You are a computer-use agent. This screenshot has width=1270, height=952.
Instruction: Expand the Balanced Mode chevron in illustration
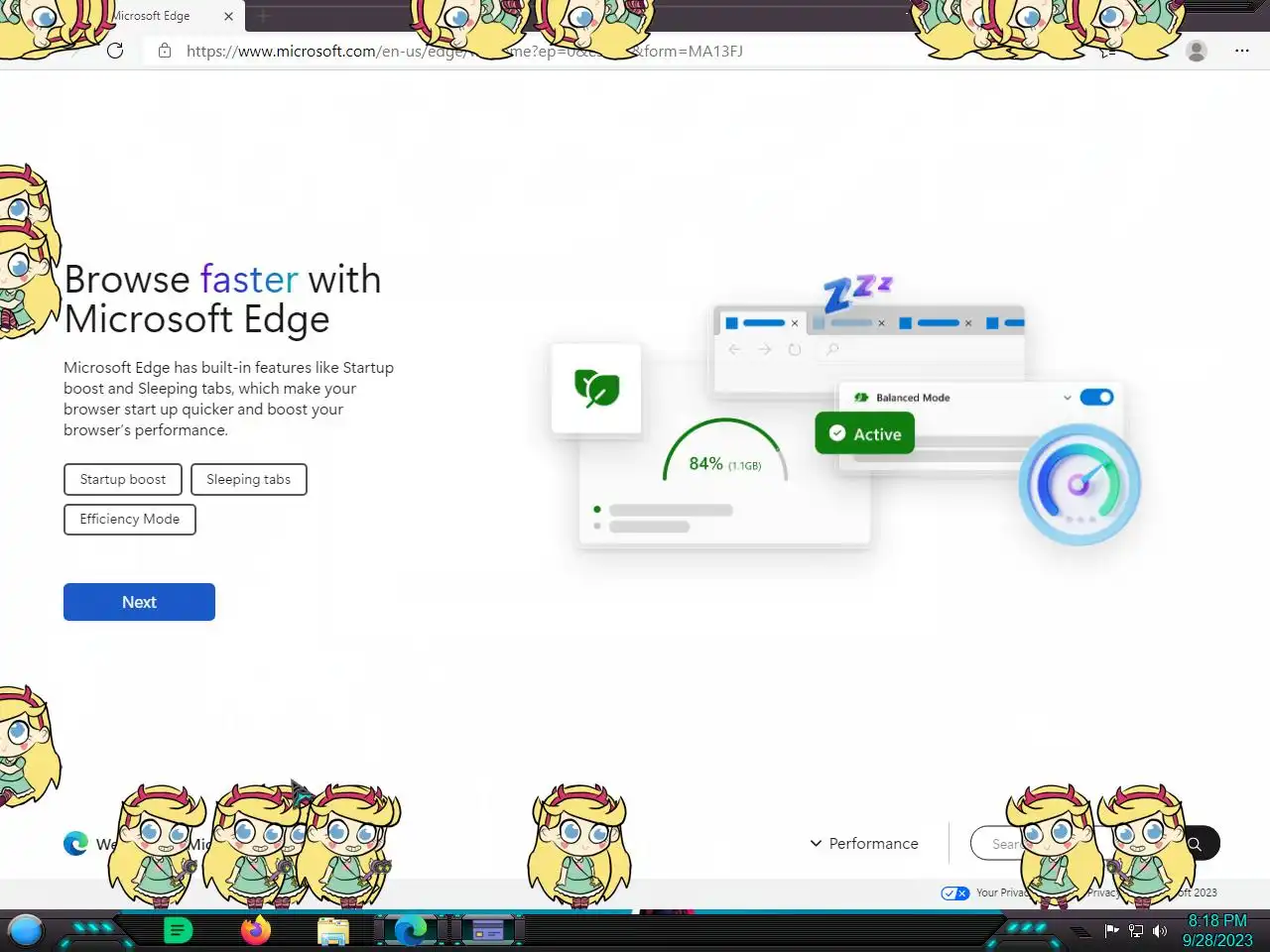[x=1067, y=398]
